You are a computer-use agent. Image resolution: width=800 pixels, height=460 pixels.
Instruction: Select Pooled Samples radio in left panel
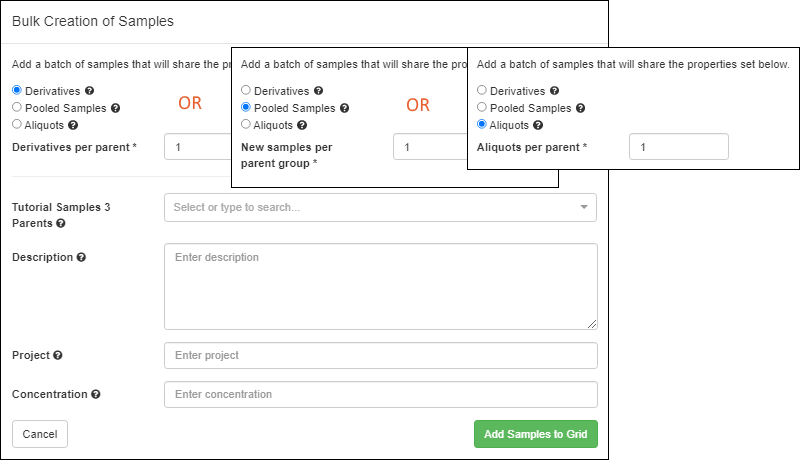tap(16, 108)
